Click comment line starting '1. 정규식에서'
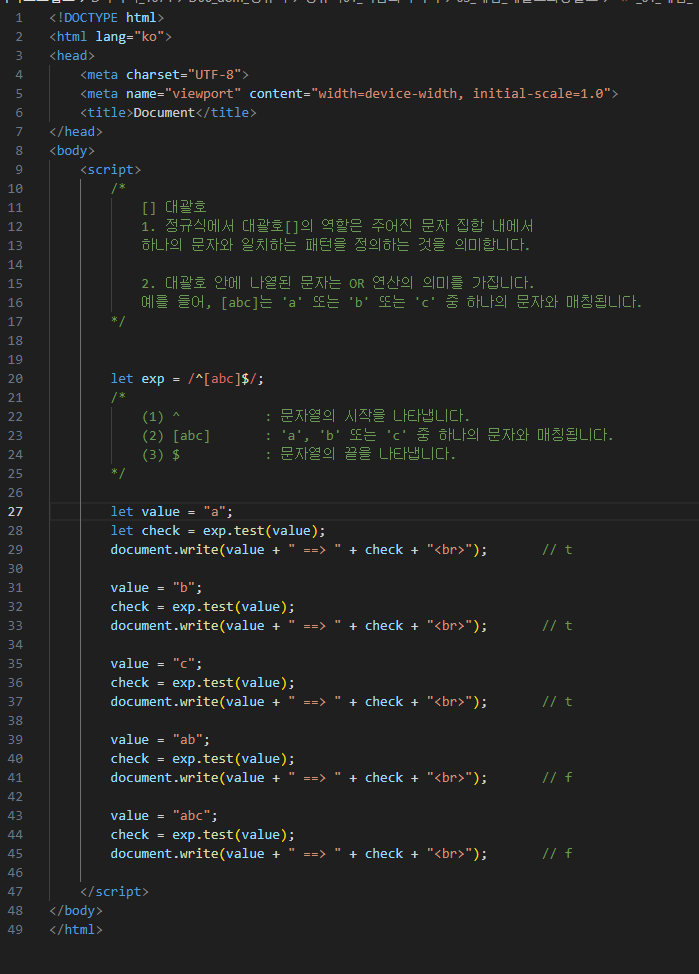 (x=337, y=226)
